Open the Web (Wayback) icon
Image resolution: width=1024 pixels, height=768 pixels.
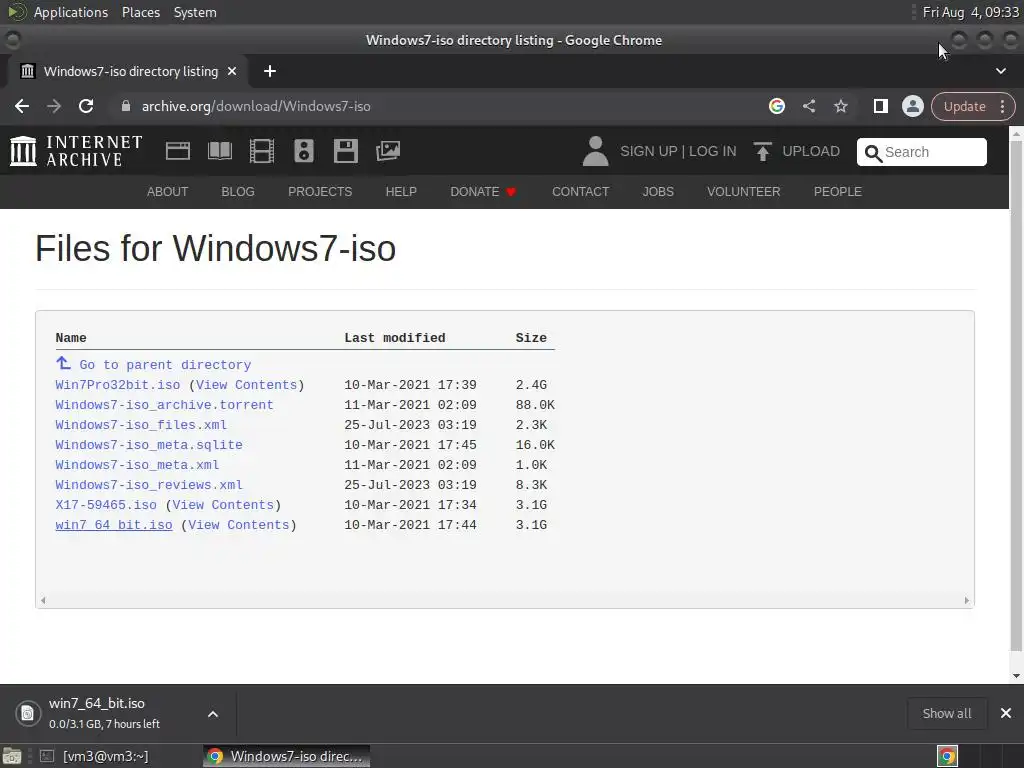[x=178, y=151]
